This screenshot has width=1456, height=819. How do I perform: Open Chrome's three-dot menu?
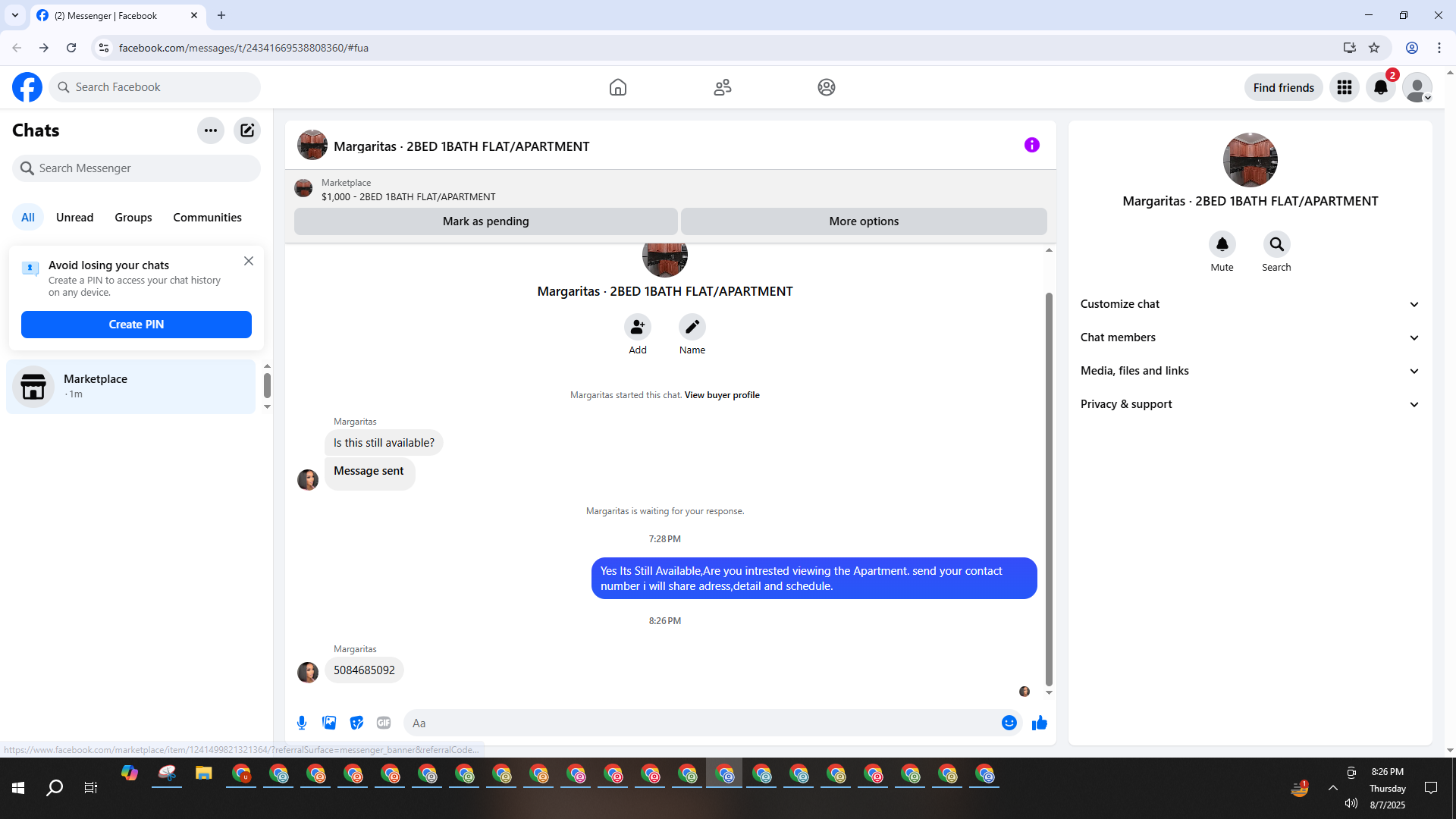(x=1439, y=48)
